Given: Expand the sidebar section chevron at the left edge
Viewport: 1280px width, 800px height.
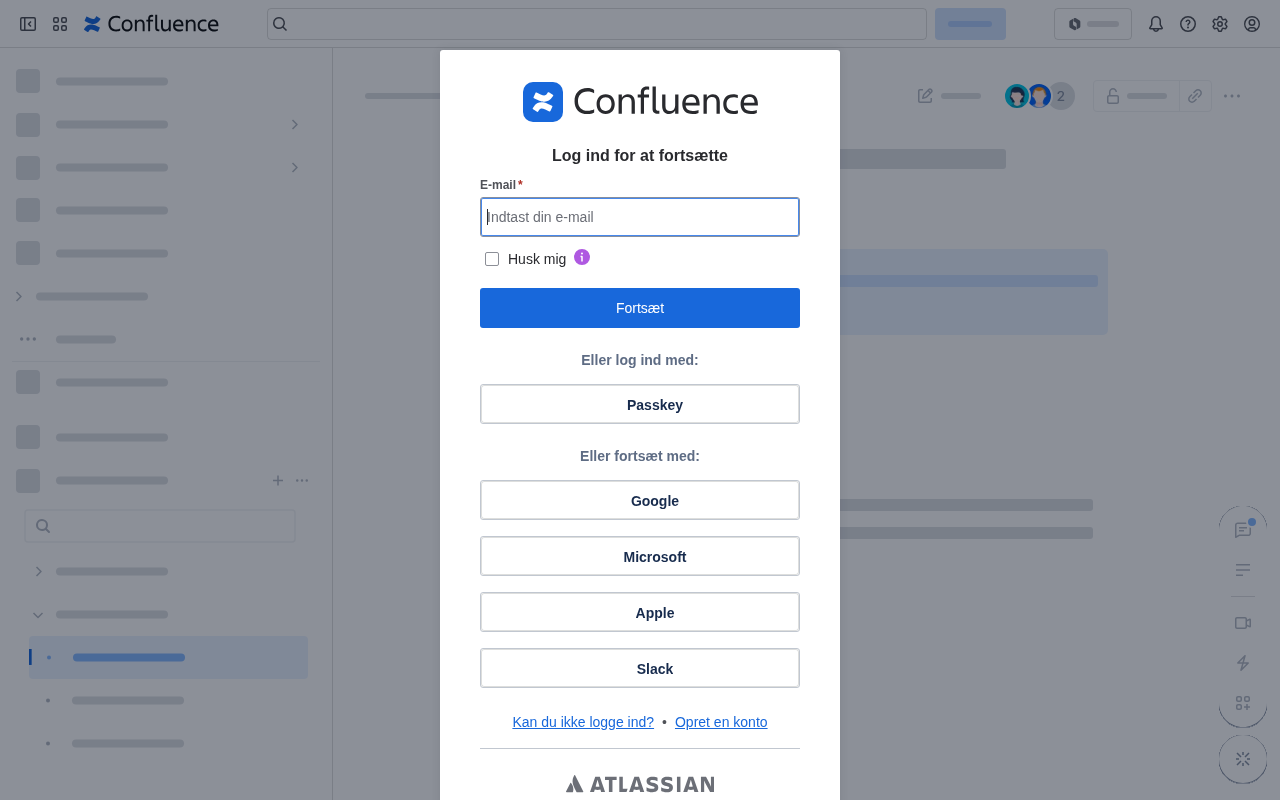Looking at the screenshot, I should (x=18, y=296).
